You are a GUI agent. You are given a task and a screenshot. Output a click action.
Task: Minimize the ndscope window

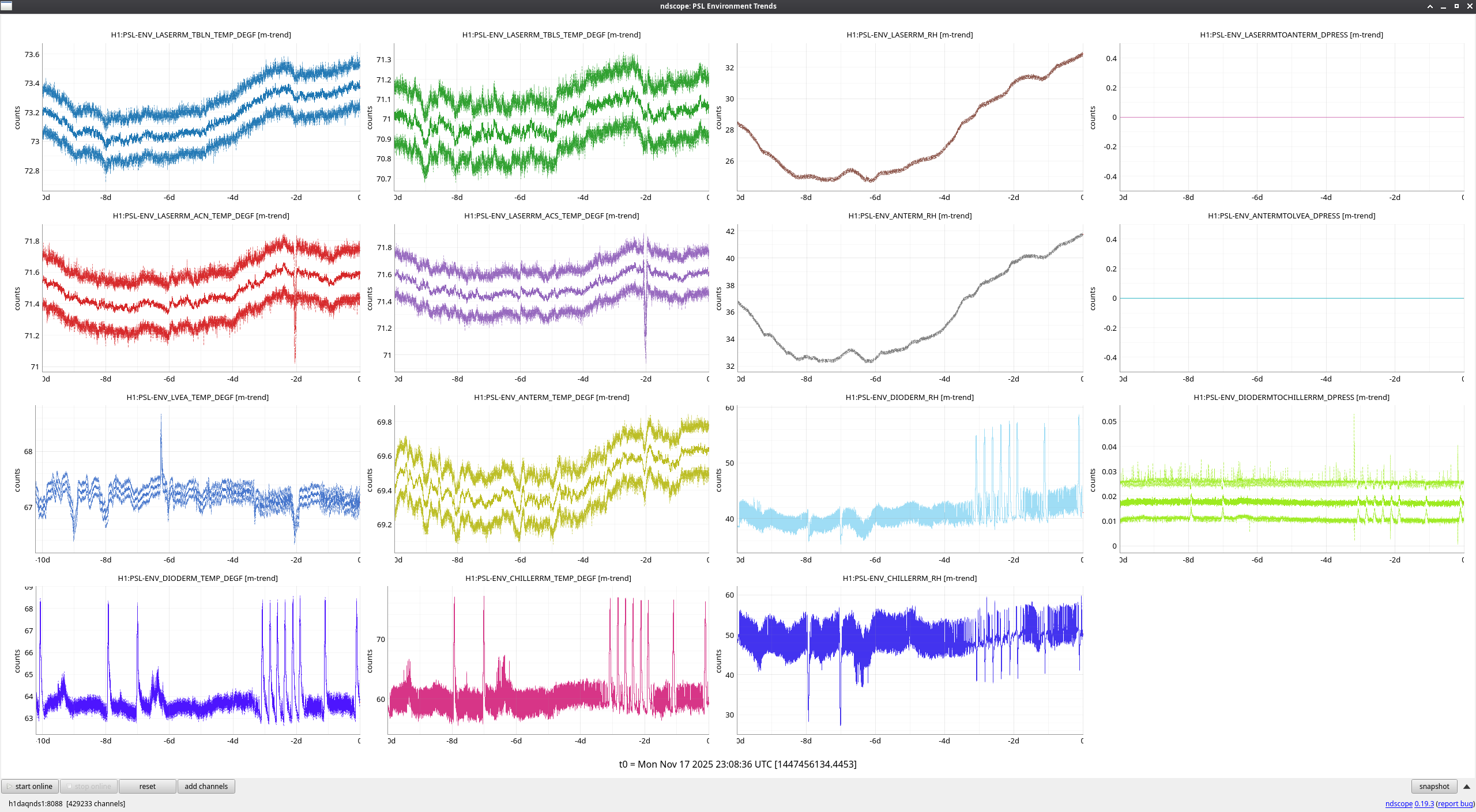click(1443, 6)
